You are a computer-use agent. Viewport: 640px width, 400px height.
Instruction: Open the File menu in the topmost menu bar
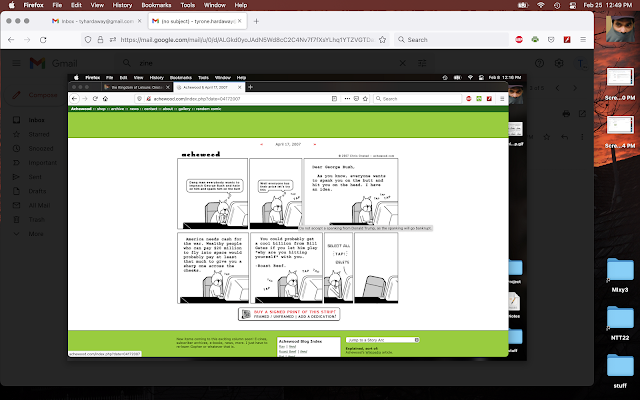[x=57, y=5]
